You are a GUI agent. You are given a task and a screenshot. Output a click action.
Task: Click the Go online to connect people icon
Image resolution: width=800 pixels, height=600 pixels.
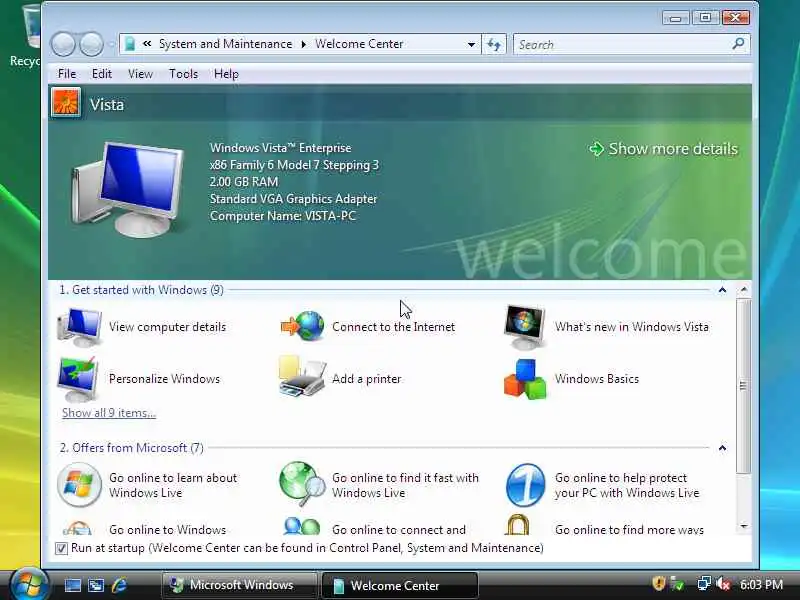302,526
